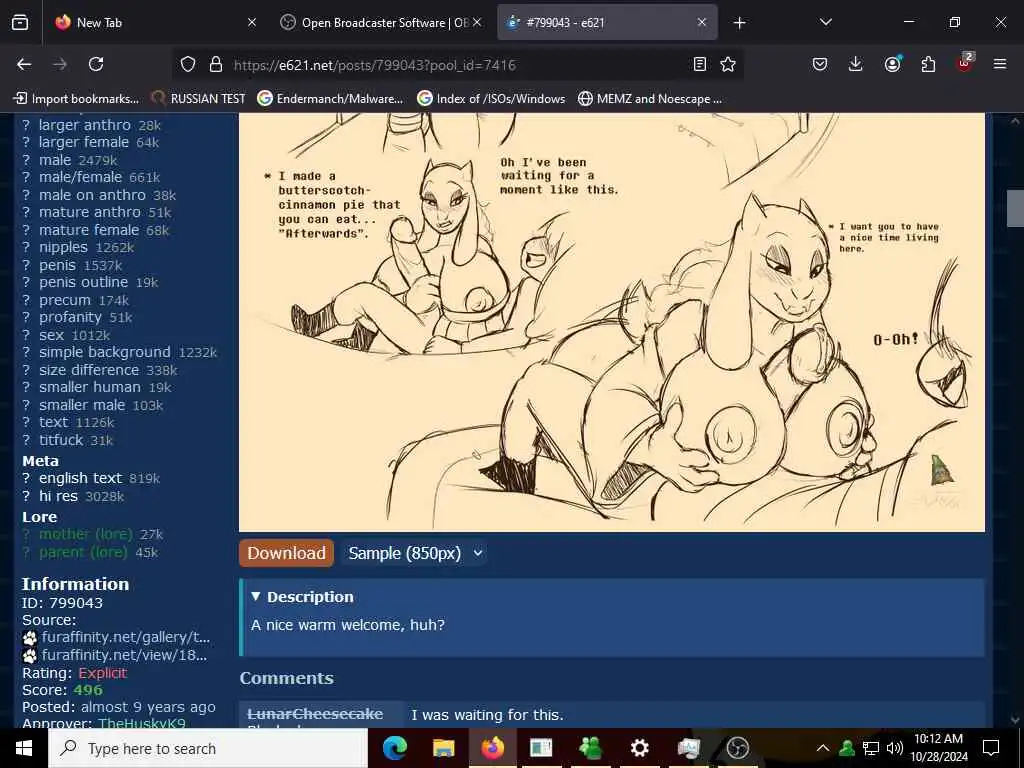Image resolution: width=1024 pixels, height=768 pixels.
Task: Switch to the Open Broadcaster Software tab
Action: [x=382, y=22]
